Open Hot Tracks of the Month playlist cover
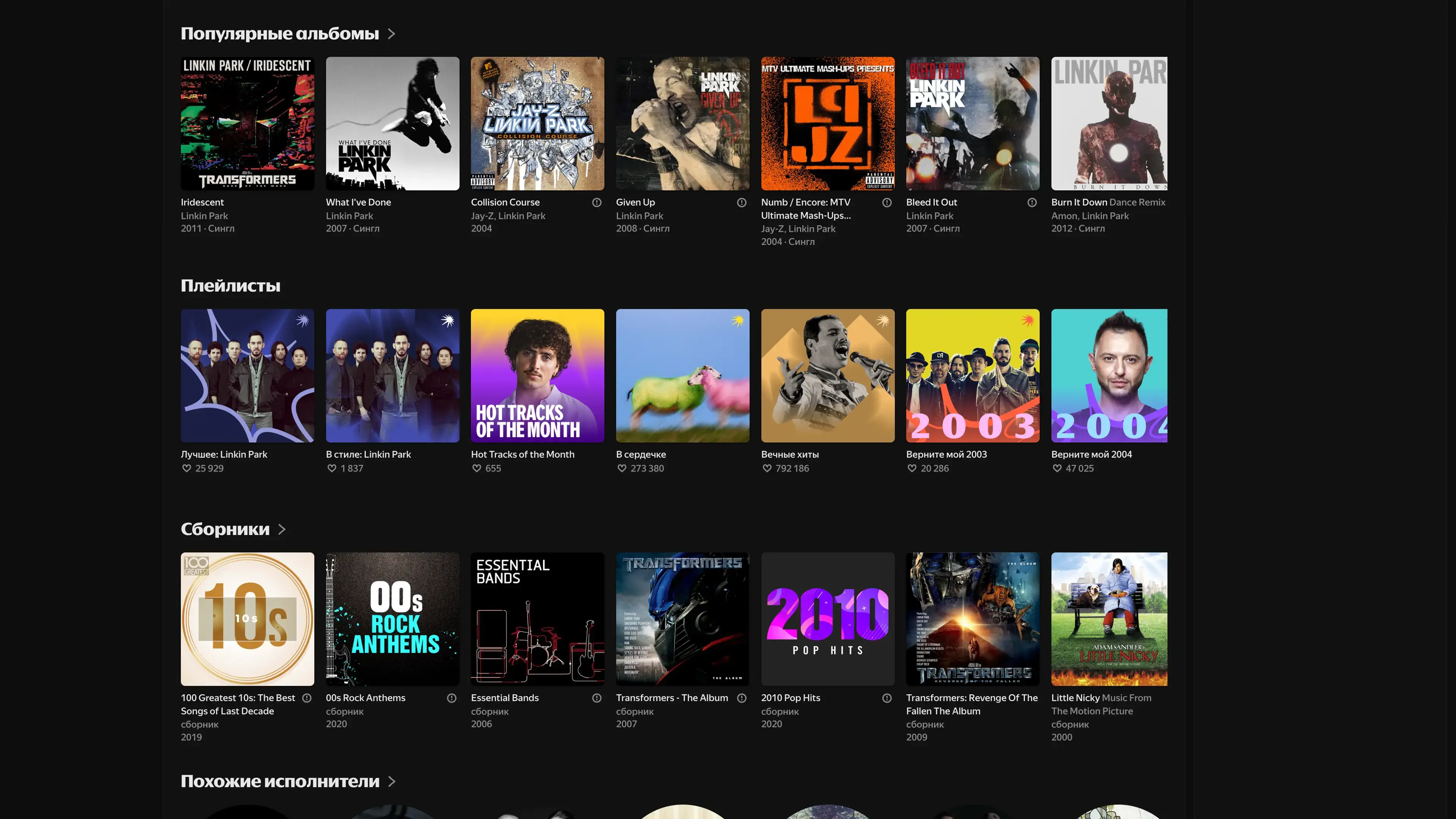Image resolution: width=1456 pixels, height=819 pixels. (x=537, y=375)
